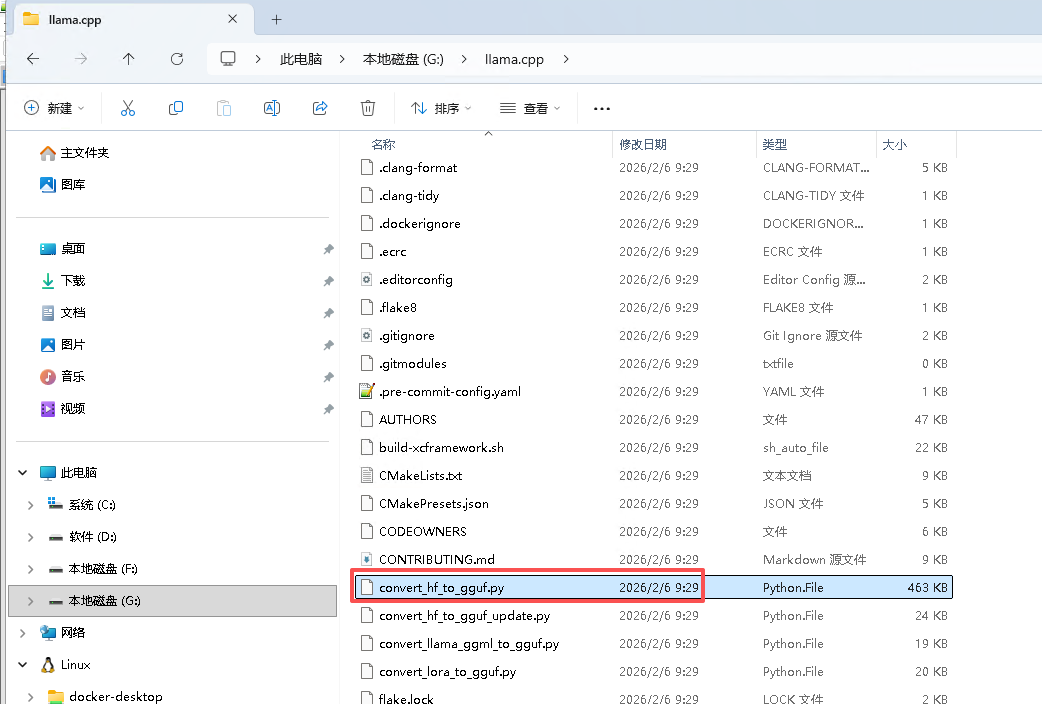
Task: Select 本地磁盘 (F:) in sidebar
Action: pyautogui.click(x=93, y=568)
